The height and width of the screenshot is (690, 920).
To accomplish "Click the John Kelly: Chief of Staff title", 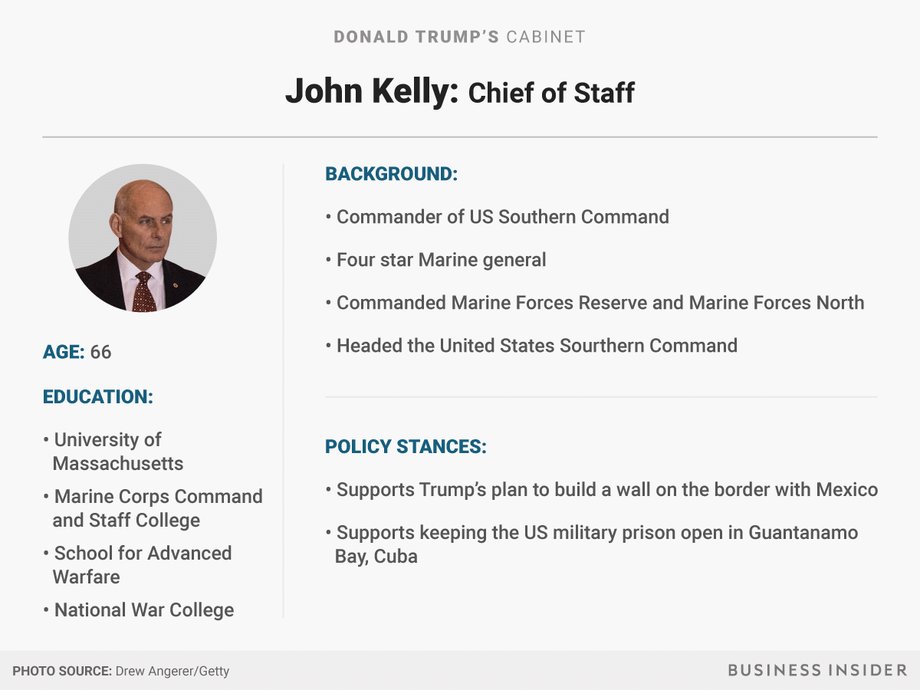I will point(459,92).
